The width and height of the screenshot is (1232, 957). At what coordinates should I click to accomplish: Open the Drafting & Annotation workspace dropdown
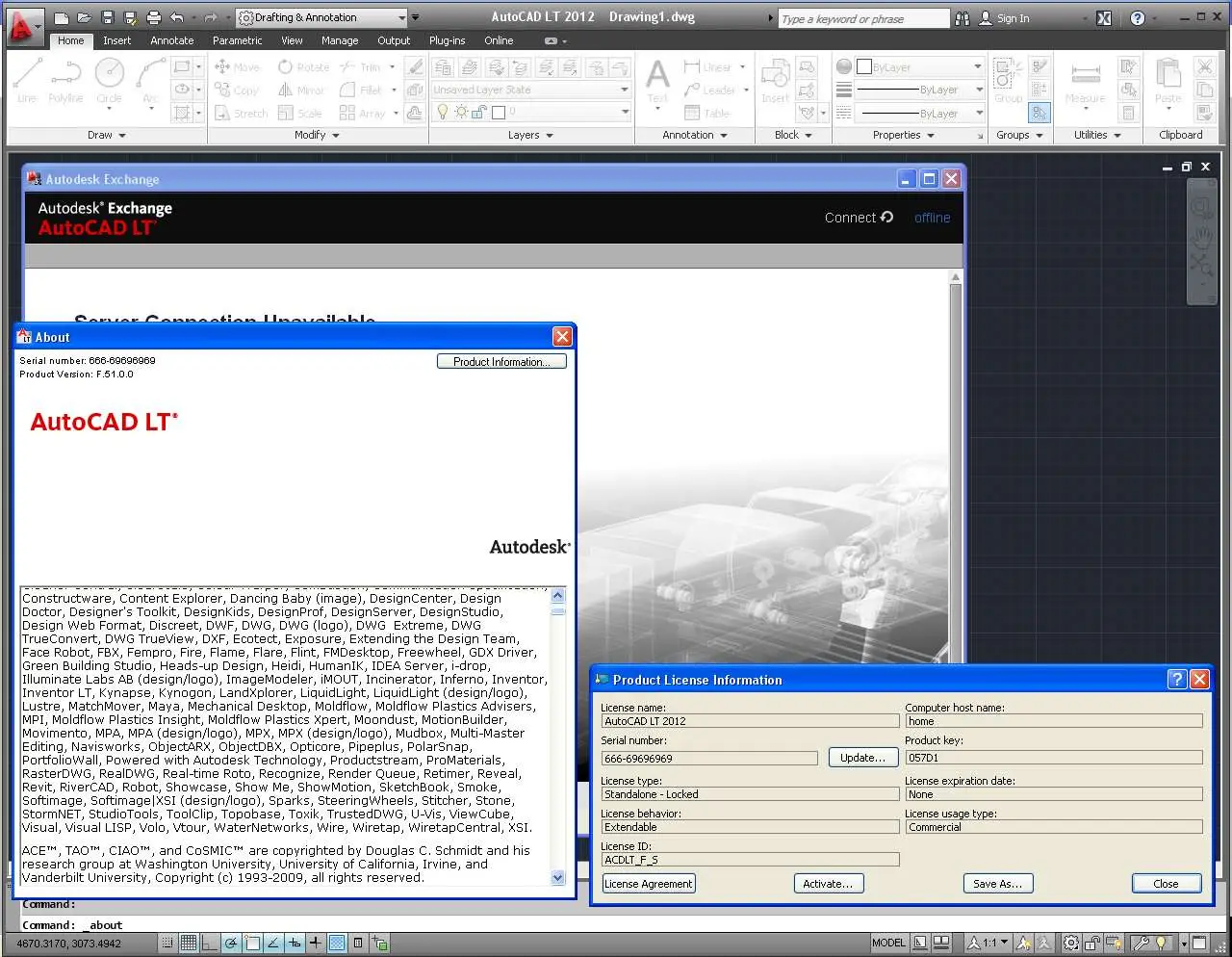click(322, 17)
